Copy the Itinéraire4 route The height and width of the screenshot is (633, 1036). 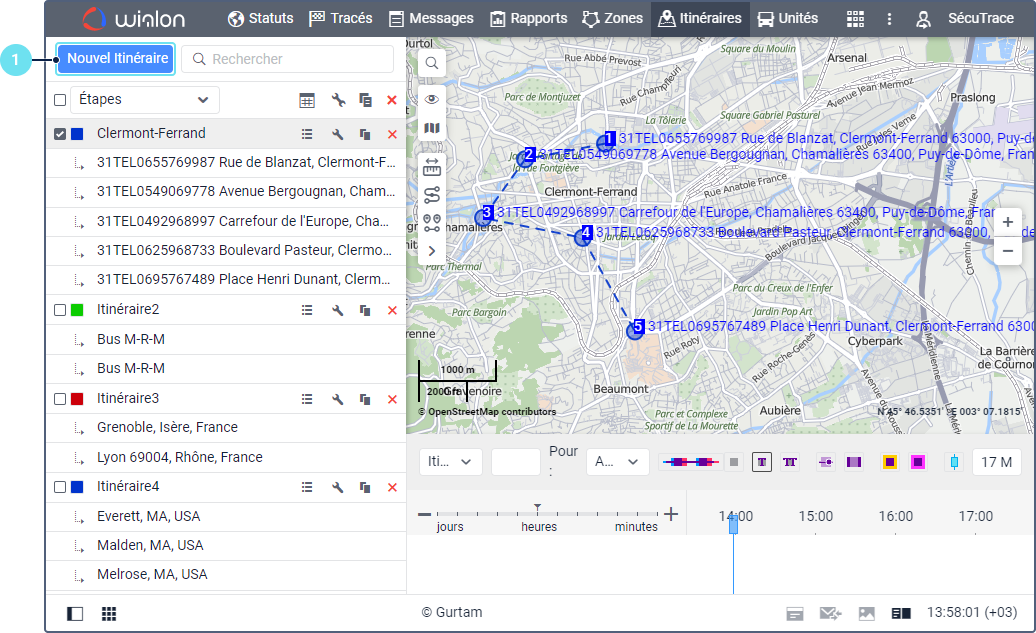(365, 487)
